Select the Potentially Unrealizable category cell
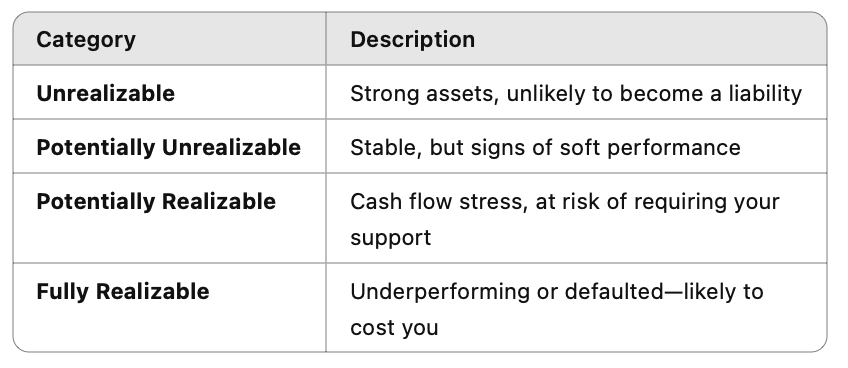Image resolution: width=848 pixels, height=368 pixels. pos(169,147)
